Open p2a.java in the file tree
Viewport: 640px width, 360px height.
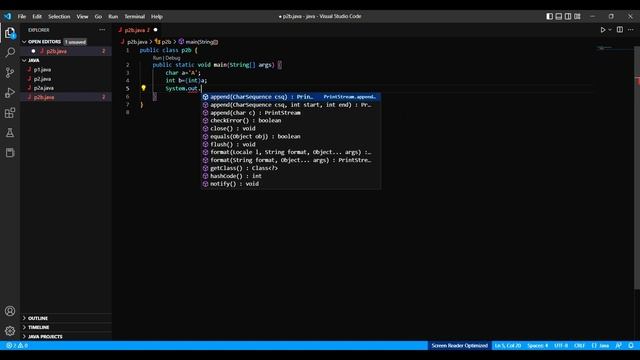44,88
